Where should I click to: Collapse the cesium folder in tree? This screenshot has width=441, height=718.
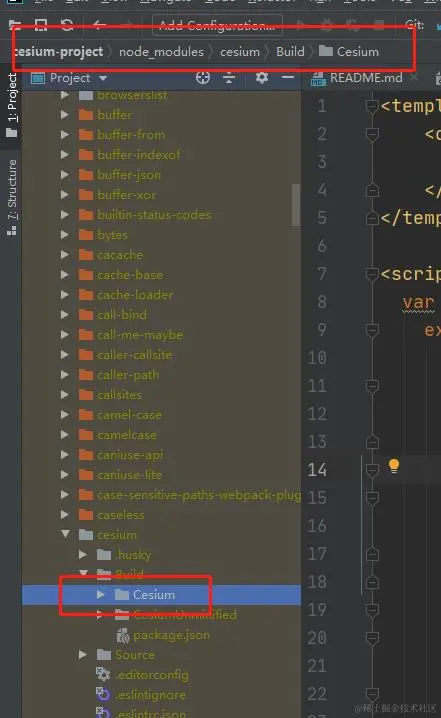tap(65, 534)
